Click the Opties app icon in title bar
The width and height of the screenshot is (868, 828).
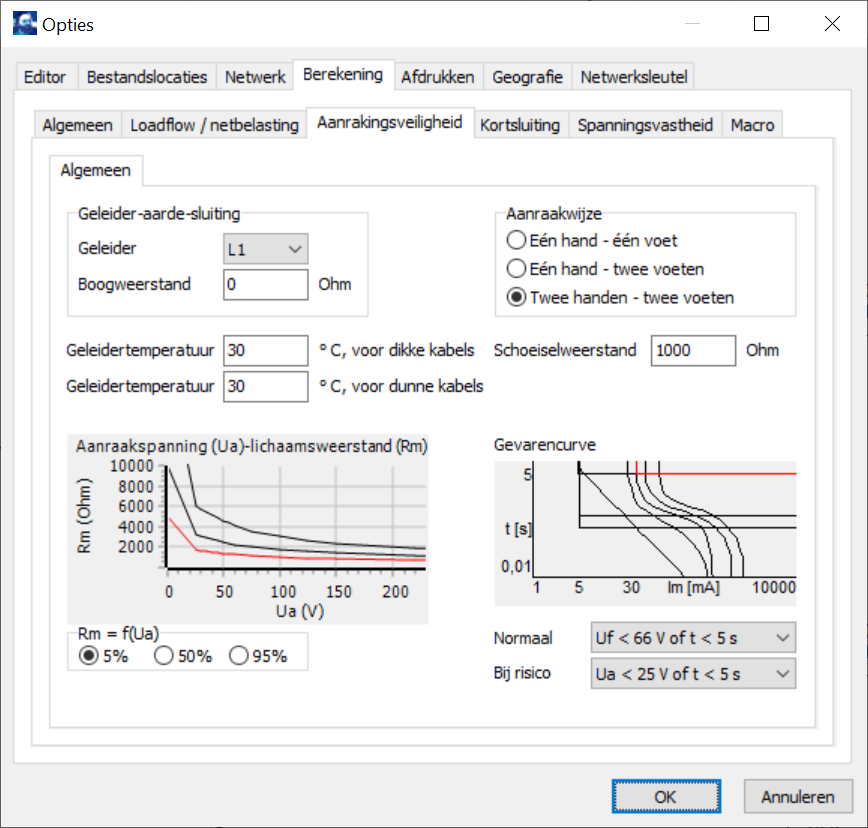(23, 24)
